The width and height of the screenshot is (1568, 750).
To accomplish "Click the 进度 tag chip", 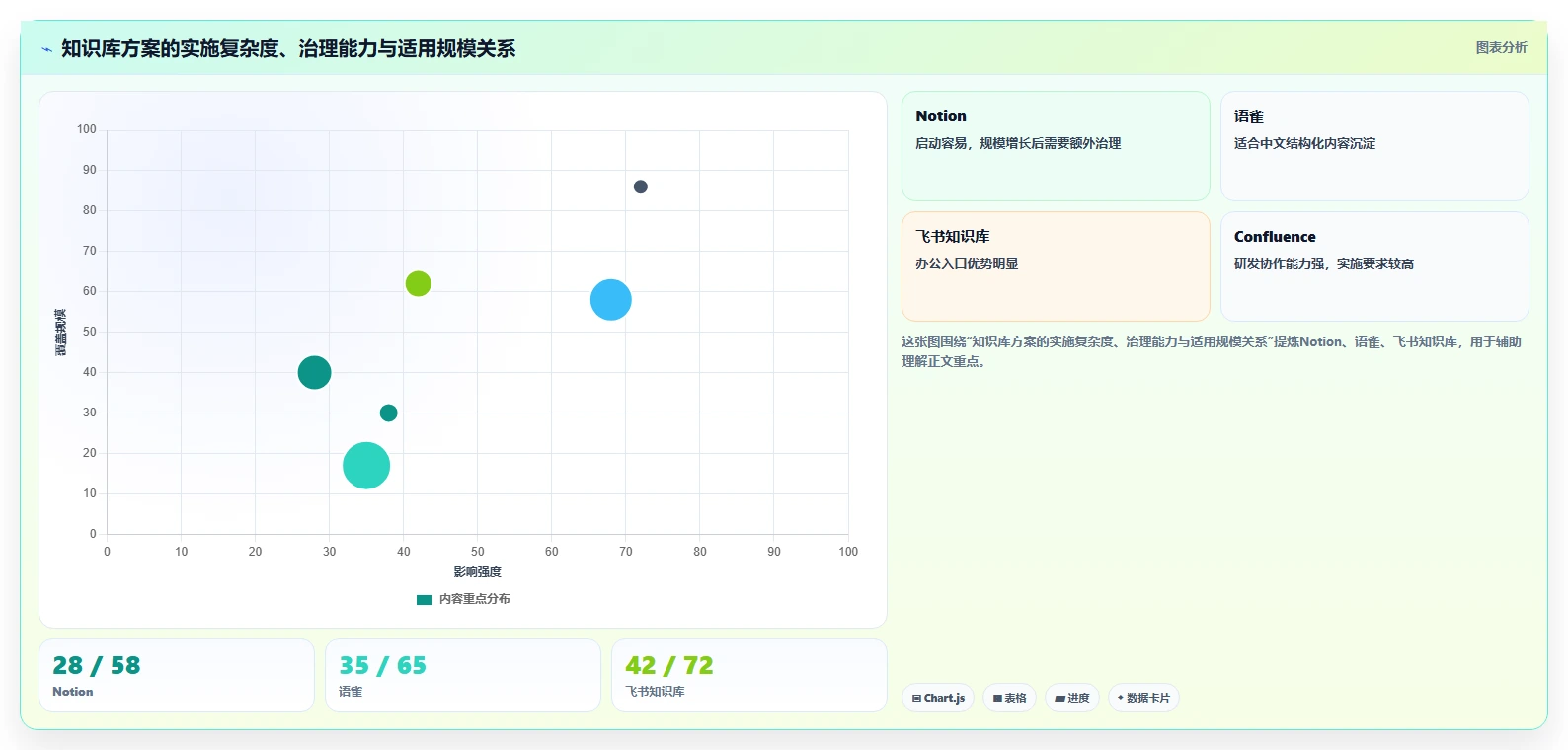I will 1072,698.
